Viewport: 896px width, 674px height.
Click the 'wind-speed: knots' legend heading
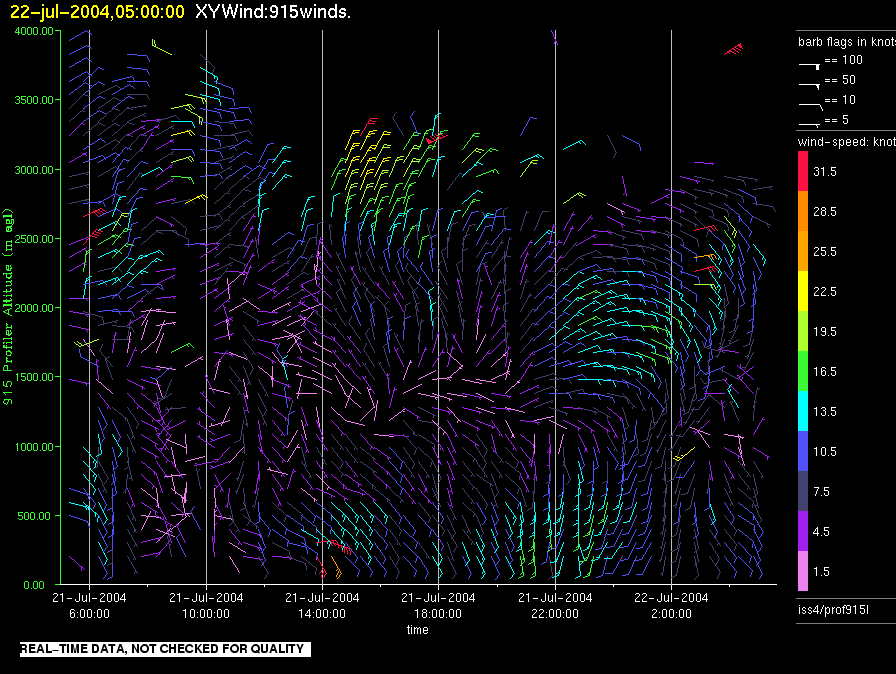pyautogui.click(x=846, y=142)
